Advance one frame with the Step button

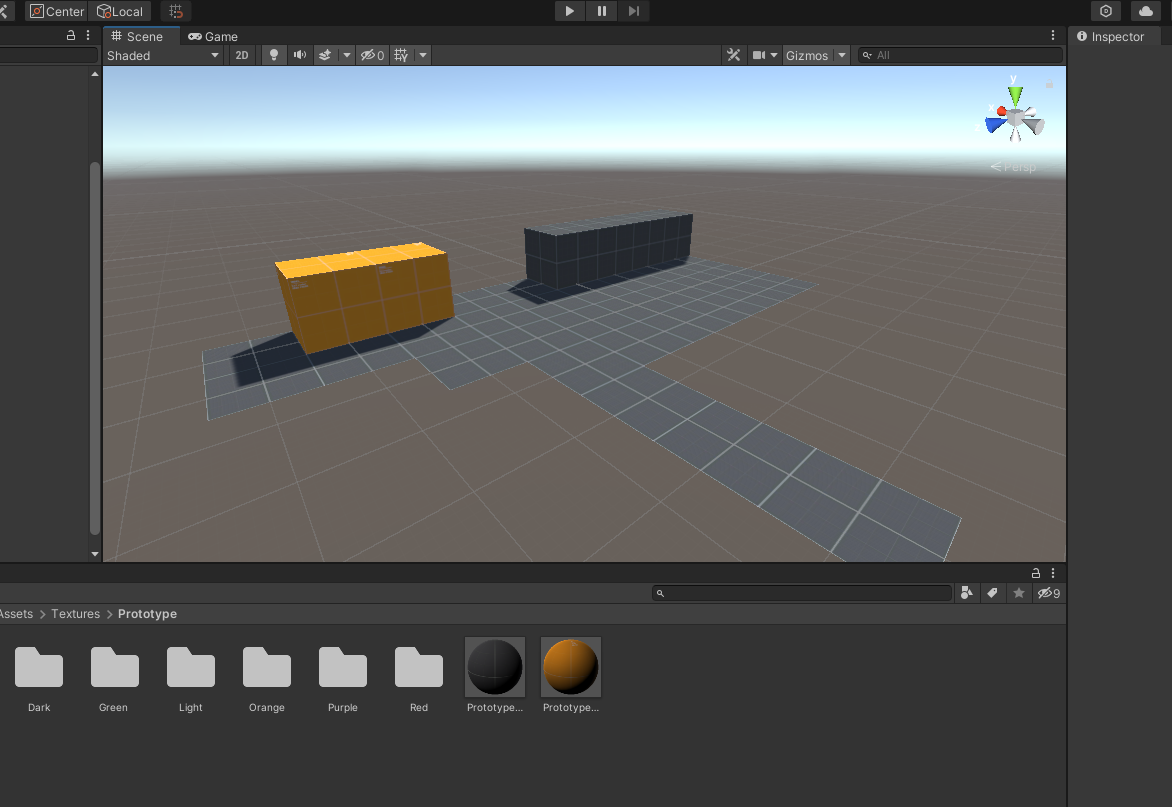point(634,11)
